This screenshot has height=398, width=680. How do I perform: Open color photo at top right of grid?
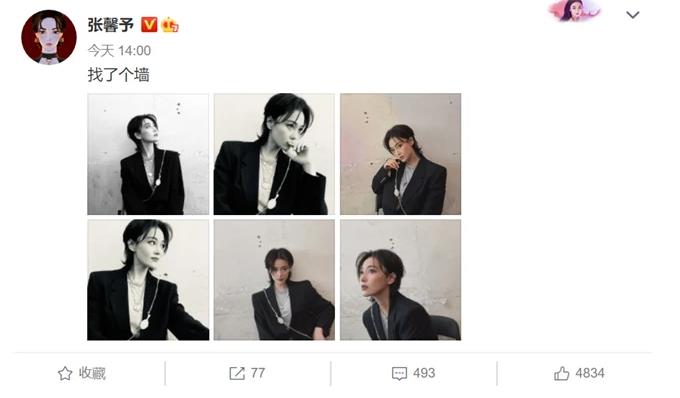[400, 154]
